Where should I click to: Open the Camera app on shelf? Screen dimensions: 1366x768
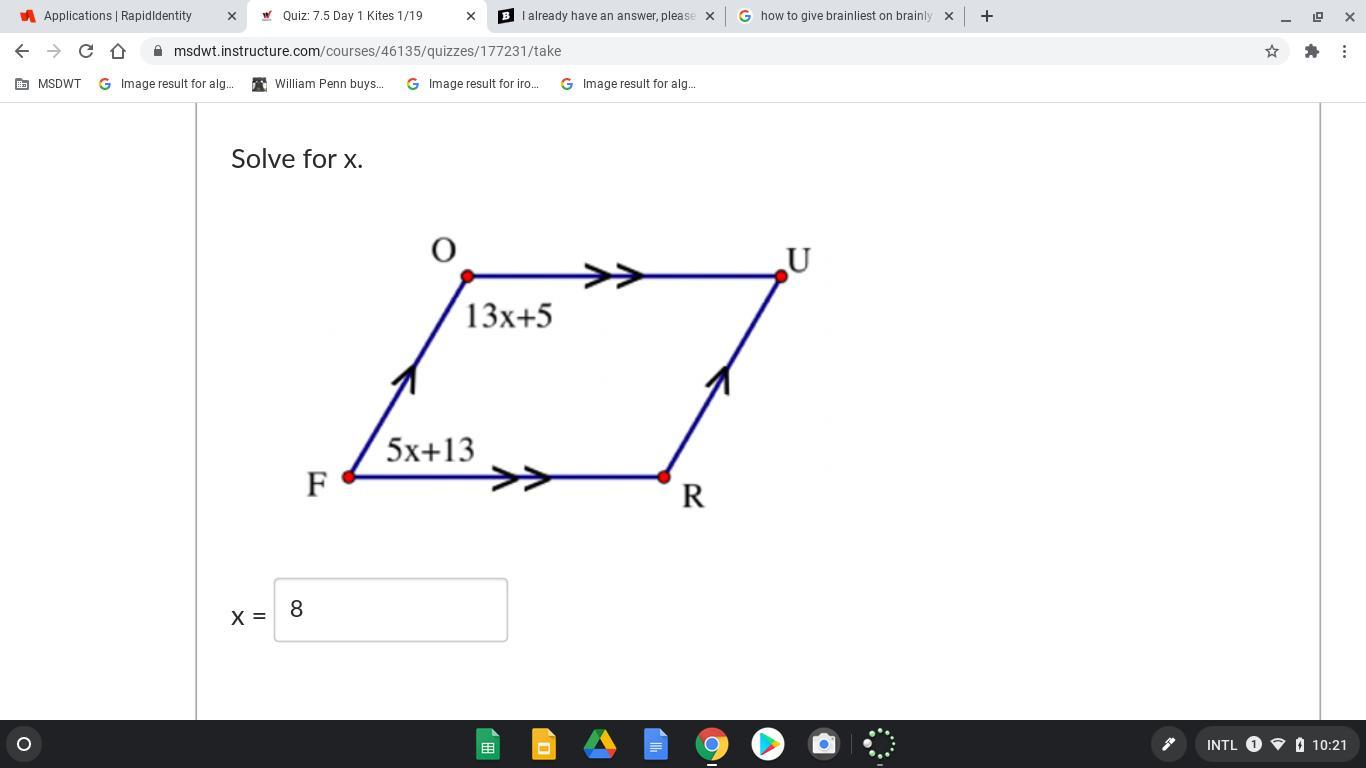coord(824,744)
